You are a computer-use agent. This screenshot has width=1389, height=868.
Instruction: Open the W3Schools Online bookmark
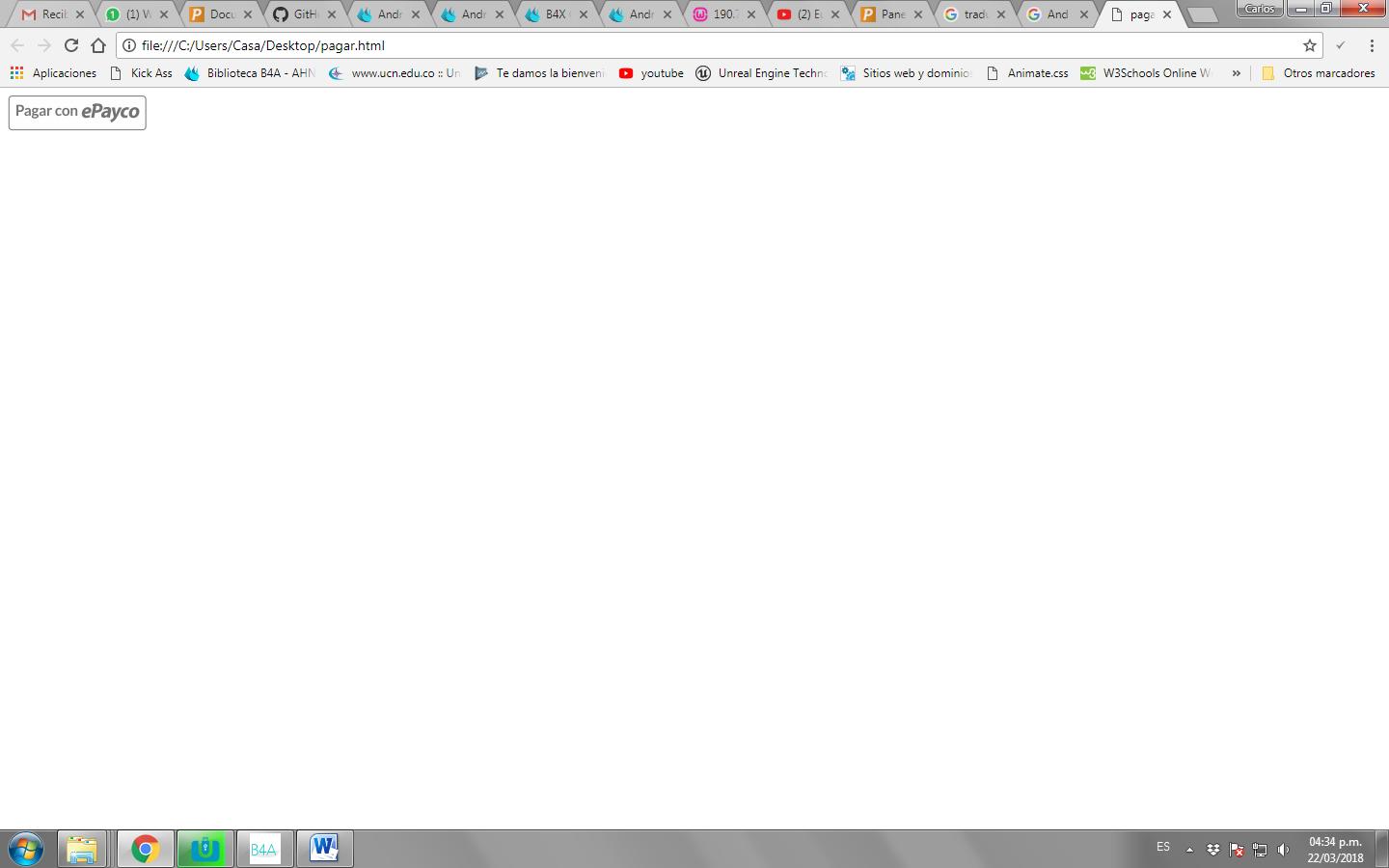pos(1146,73)
